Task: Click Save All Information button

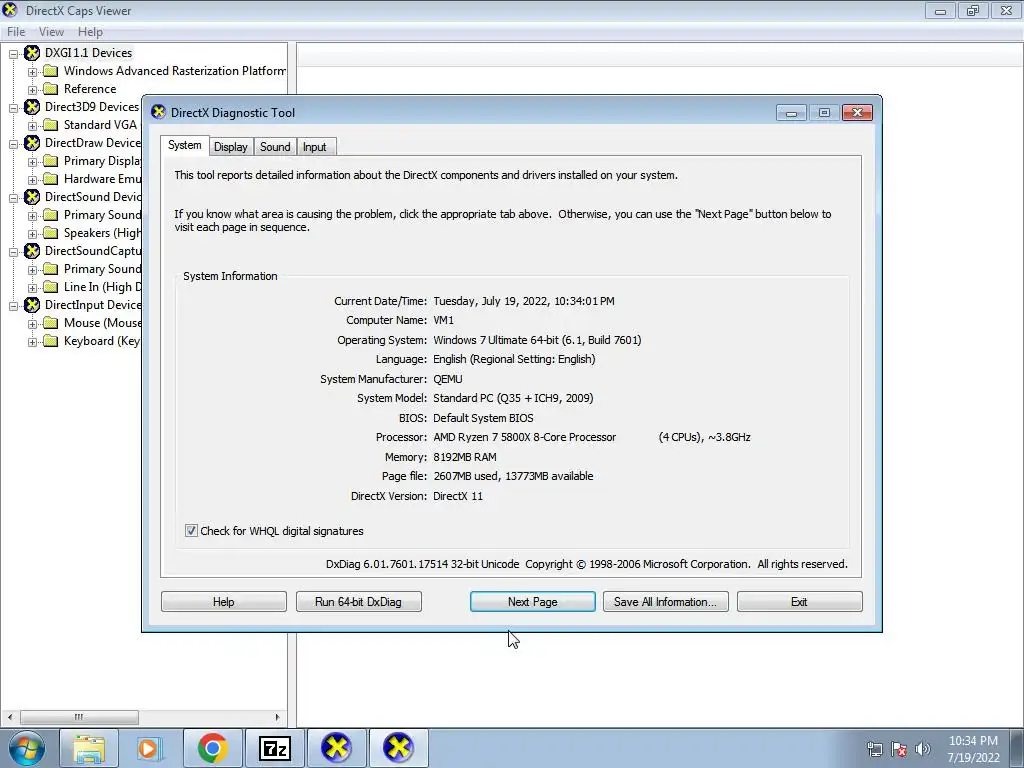Action: (x=665, y=601)
